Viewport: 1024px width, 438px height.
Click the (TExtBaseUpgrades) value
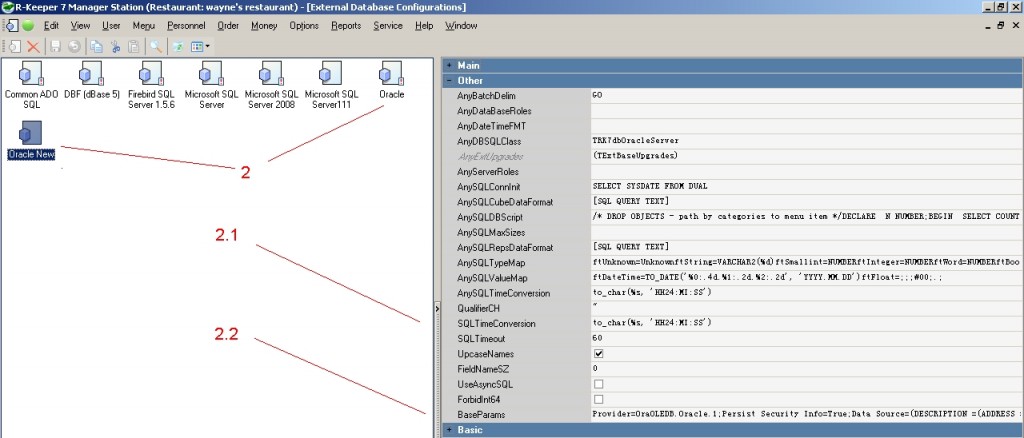tap(635, 156)
